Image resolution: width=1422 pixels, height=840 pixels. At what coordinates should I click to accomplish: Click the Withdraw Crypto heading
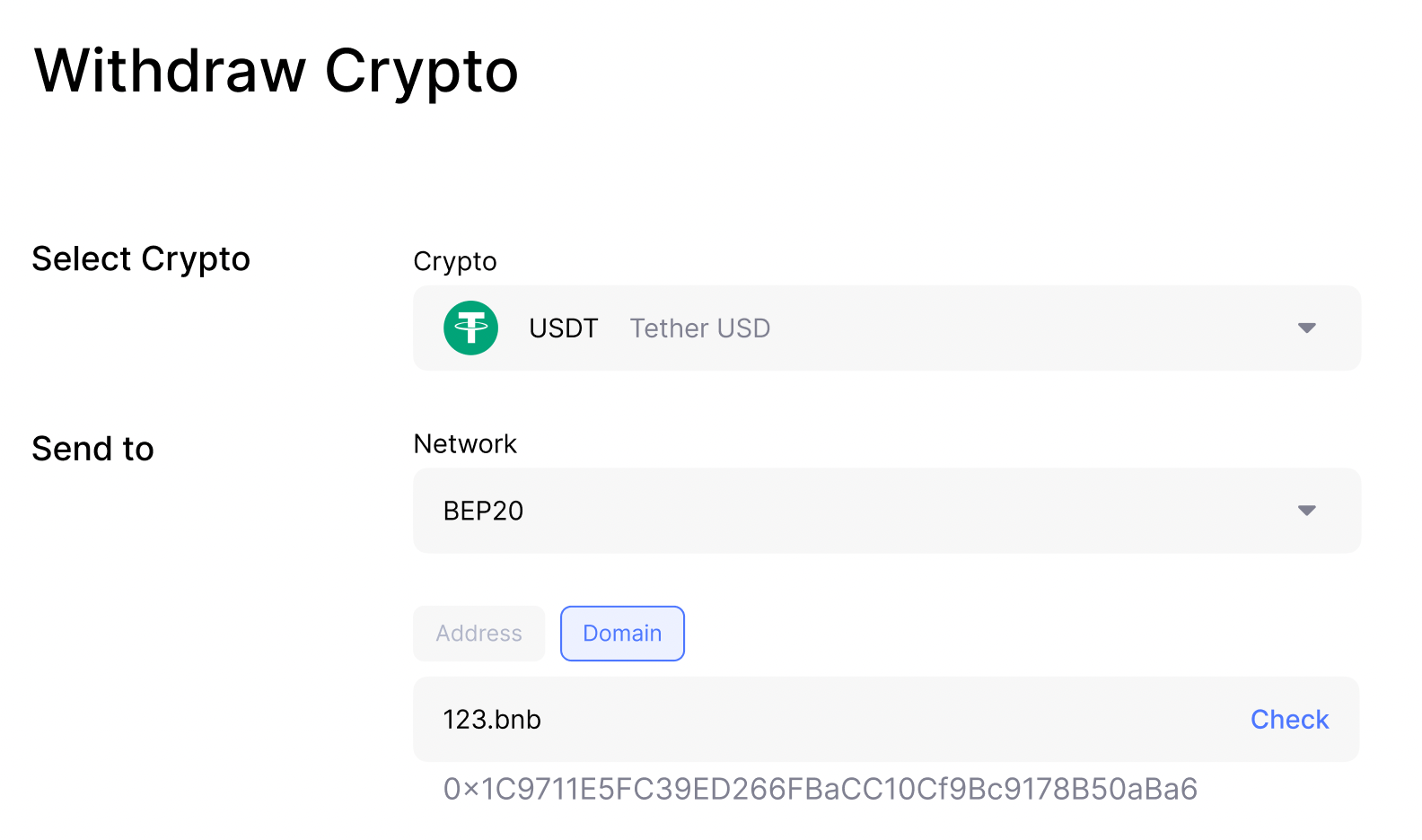(276, 71)
